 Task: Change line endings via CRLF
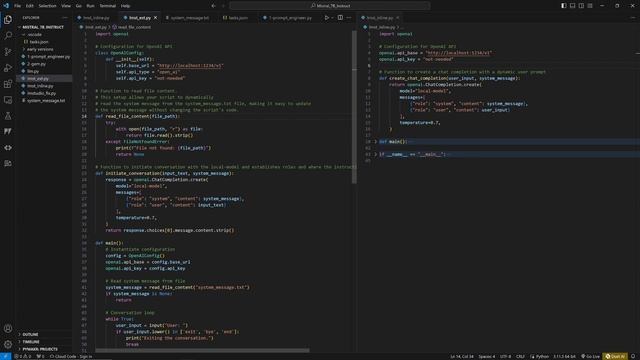pyautogui.click(x=520, y=356)
